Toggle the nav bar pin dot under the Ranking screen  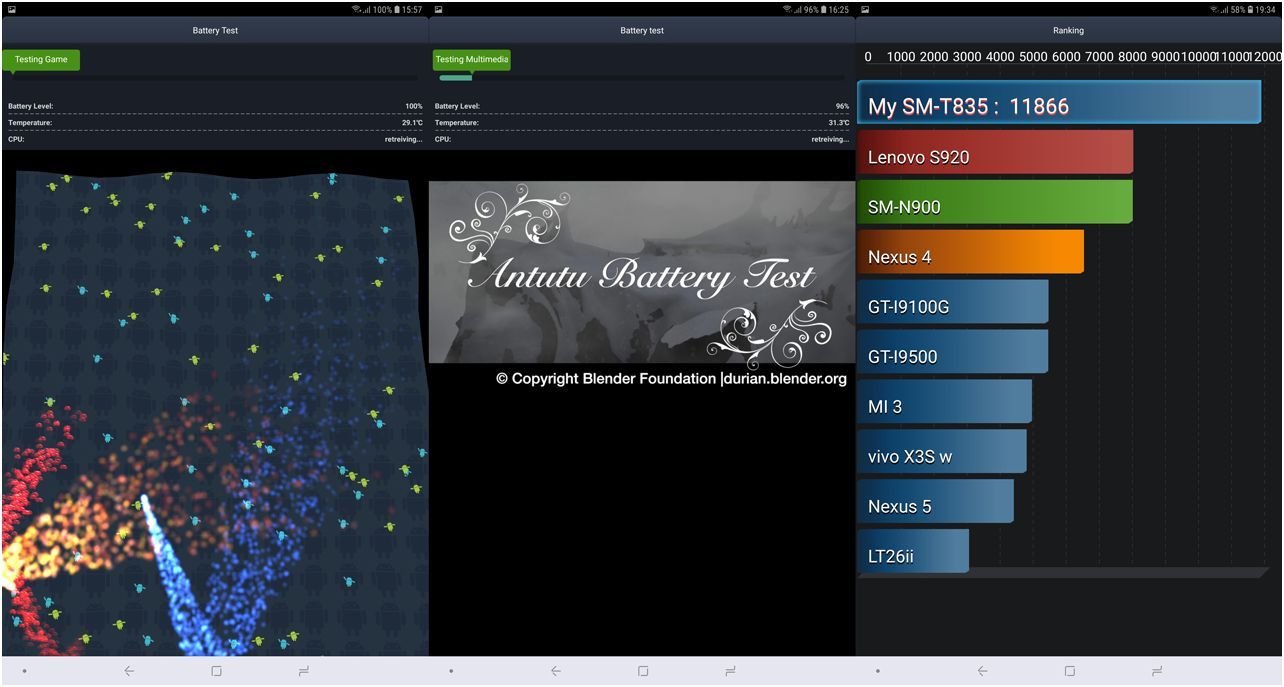point(878,671)
